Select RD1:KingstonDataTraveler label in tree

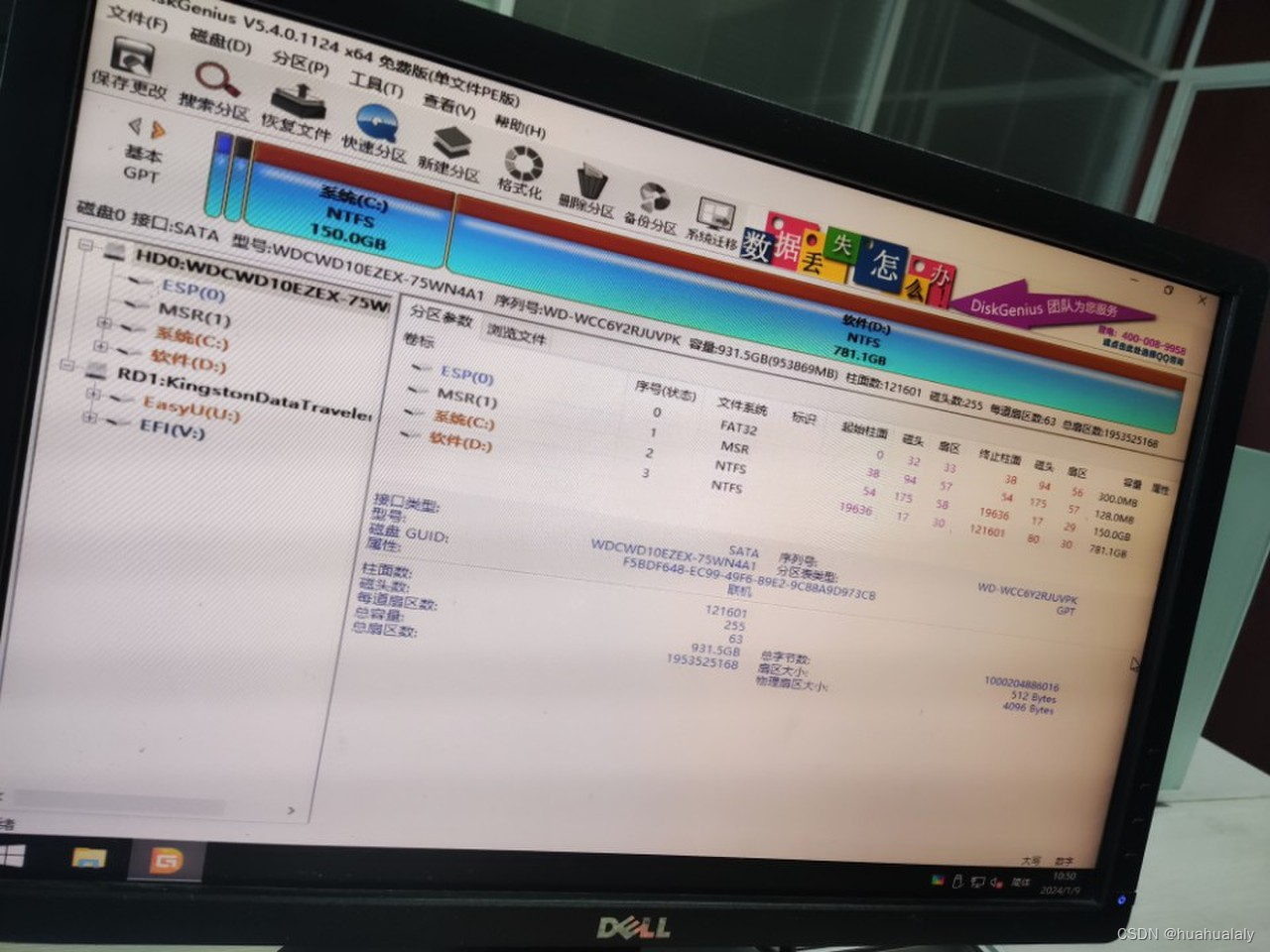(244, 394)
